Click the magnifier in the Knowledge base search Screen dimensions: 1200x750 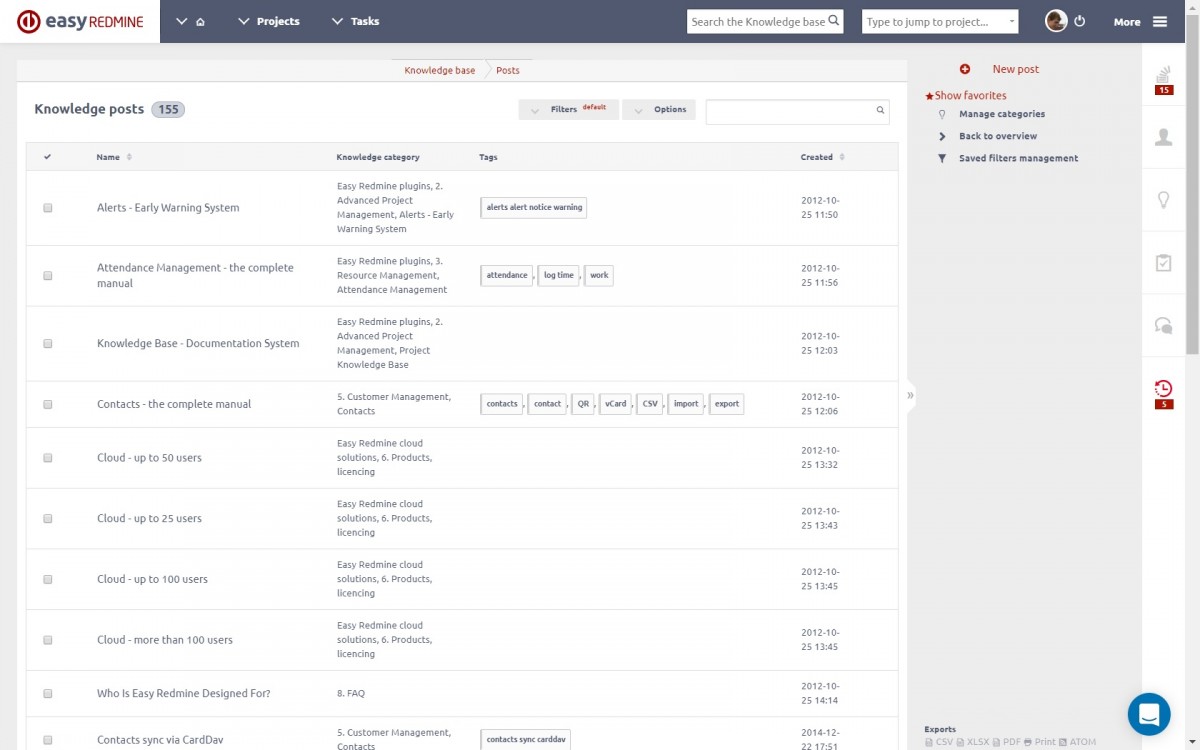click(x=834, y=21)
